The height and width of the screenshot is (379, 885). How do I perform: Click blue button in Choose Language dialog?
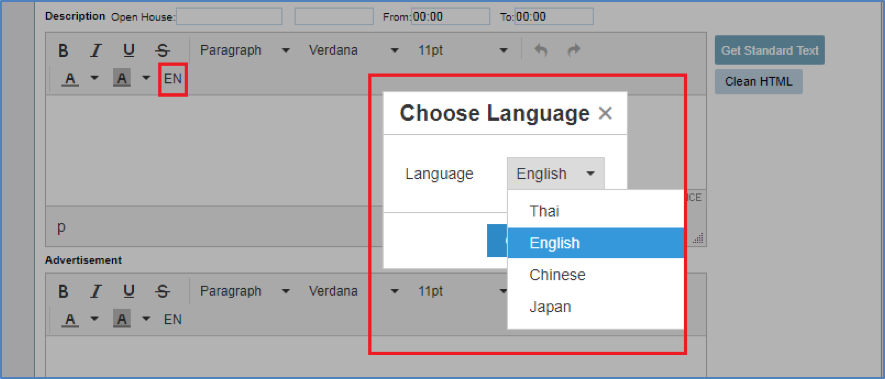[497, 241]
